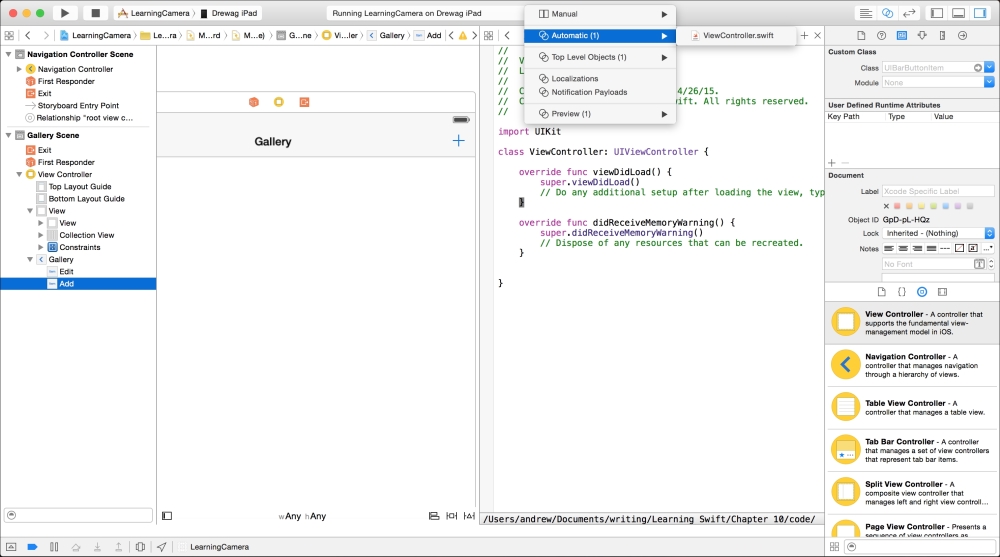Screen dimensions: 1000x557
Task: Select Automatic (1) menu item
Action: pos(599,36)
